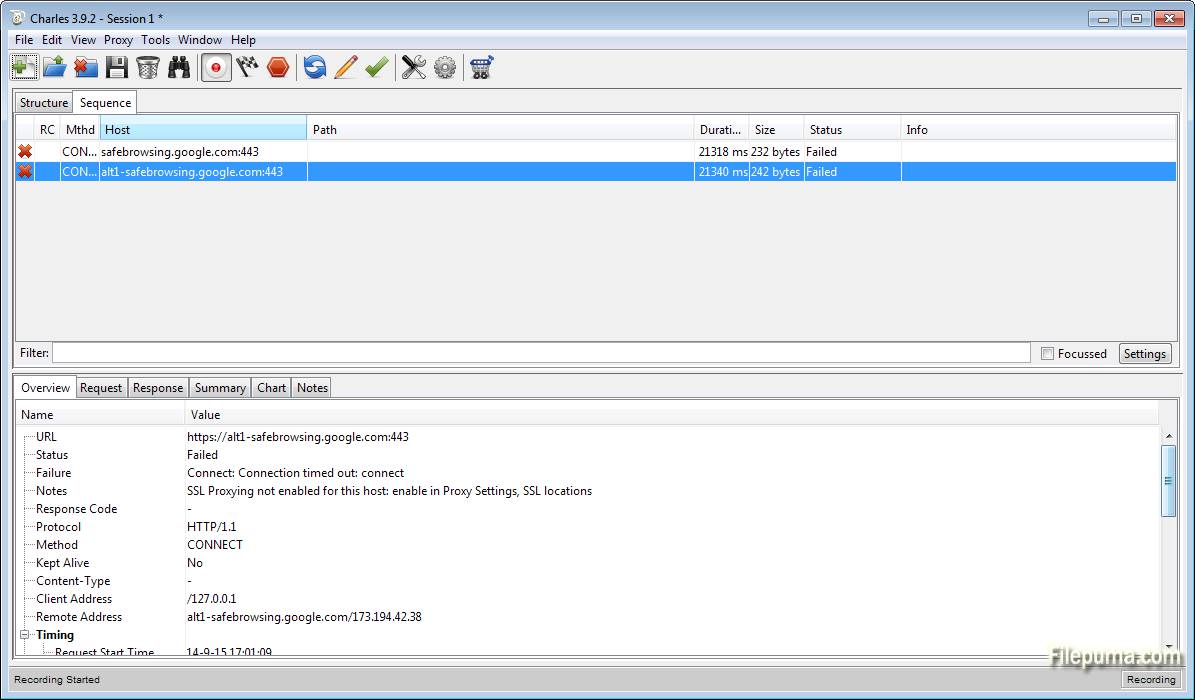This screenshot has width=1195, height=700.
Task: Select the safebrowsing.google.com:443 request row
Action: tap(180, 152)
